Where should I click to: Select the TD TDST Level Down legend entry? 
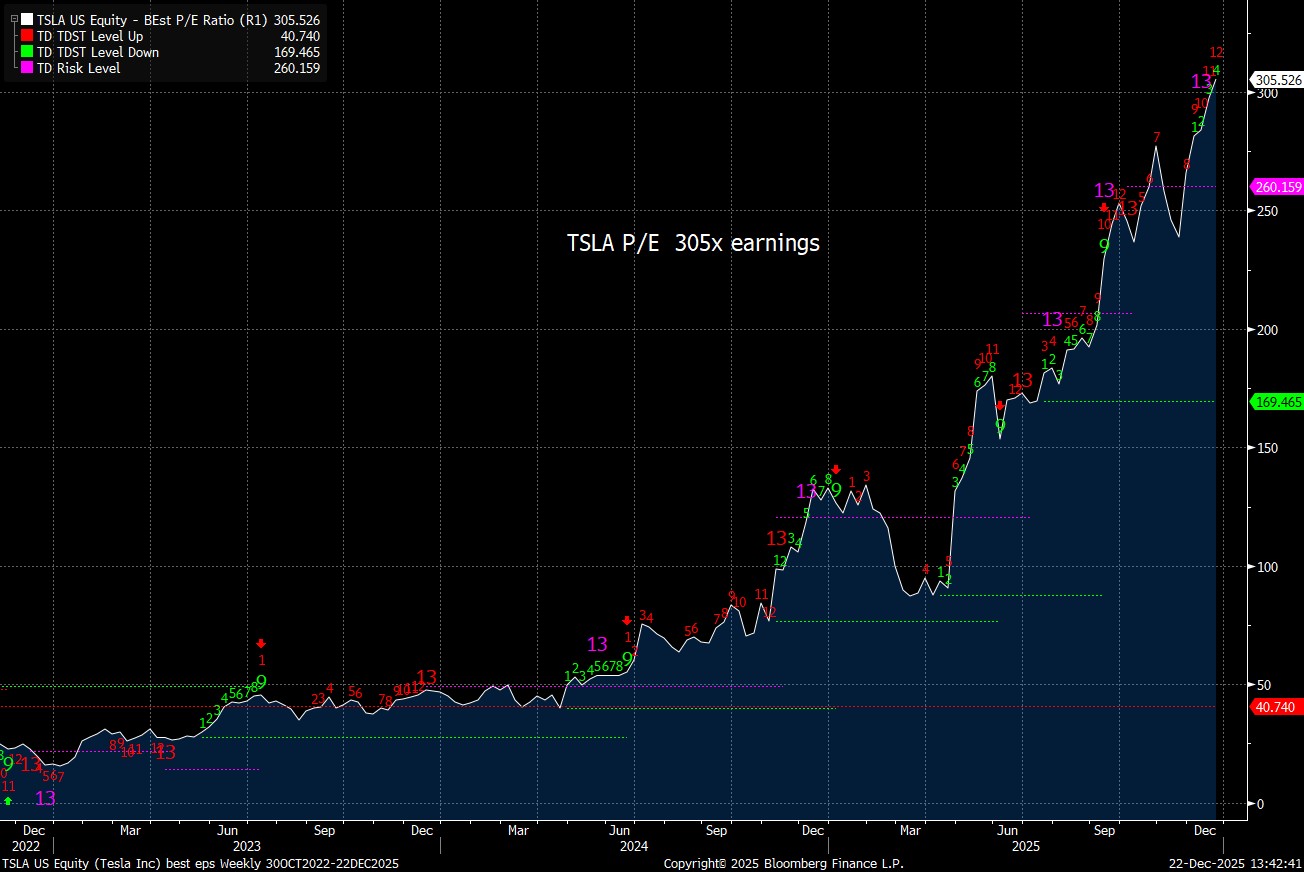coord(97,52)
